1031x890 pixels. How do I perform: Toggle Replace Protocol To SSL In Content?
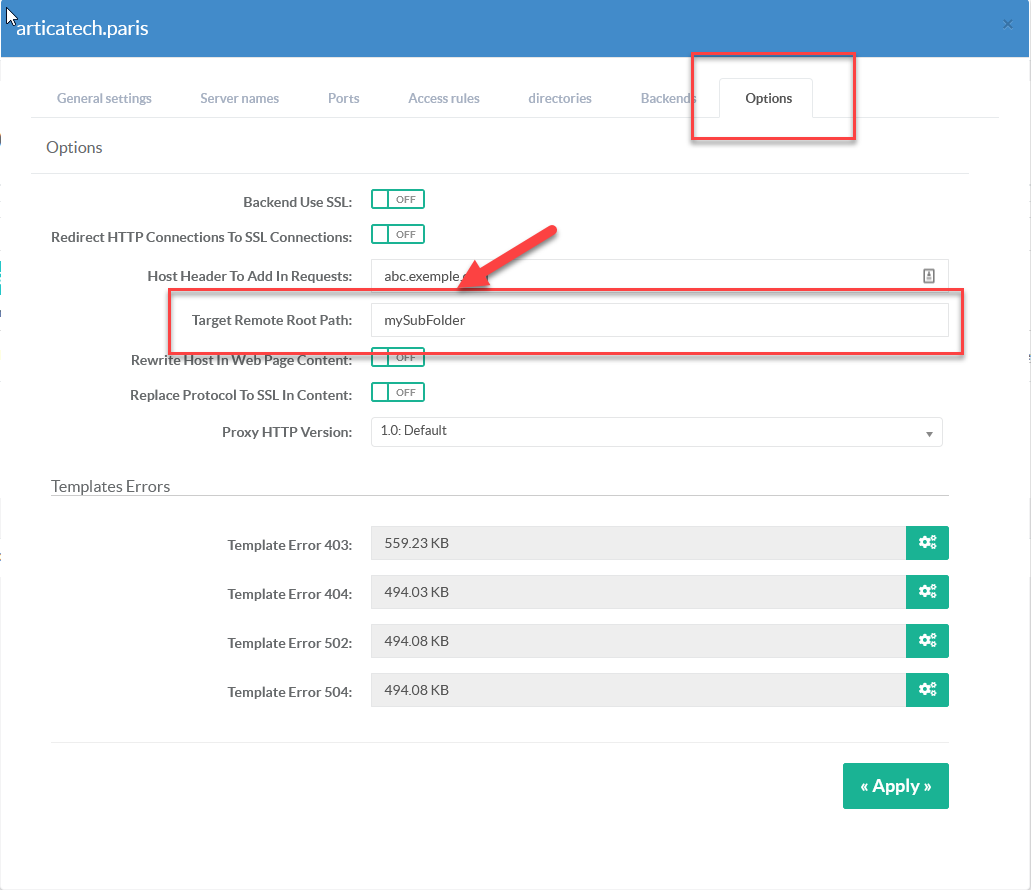click(398, 393)
